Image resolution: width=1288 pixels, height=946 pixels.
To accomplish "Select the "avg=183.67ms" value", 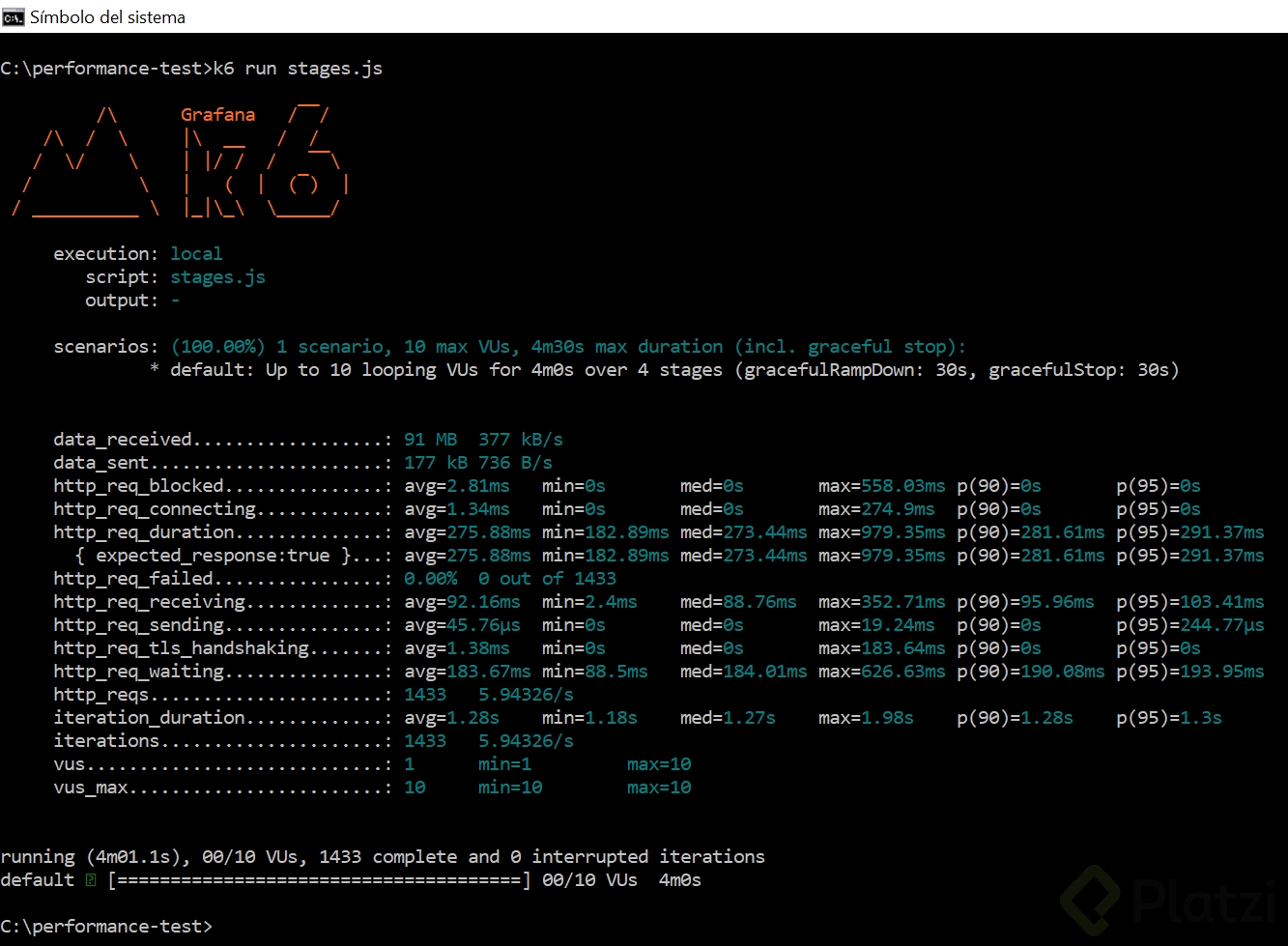I will (x=468, y=672).
